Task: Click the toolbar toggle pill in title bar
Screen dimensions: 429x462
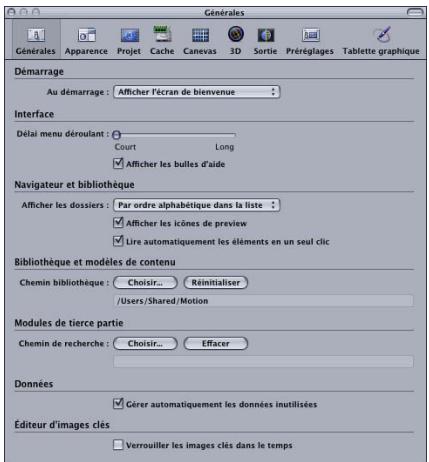Action: pos(415,12)
